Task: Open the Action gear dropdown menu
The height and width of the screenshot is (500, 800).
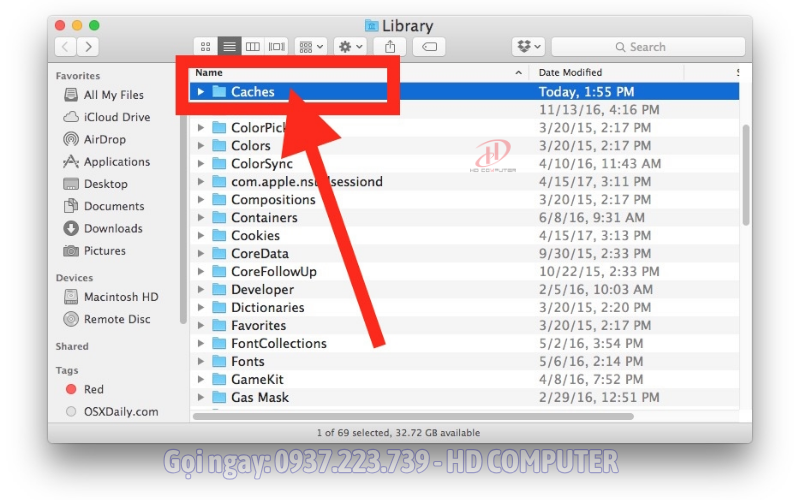Action: click(350, 47)
